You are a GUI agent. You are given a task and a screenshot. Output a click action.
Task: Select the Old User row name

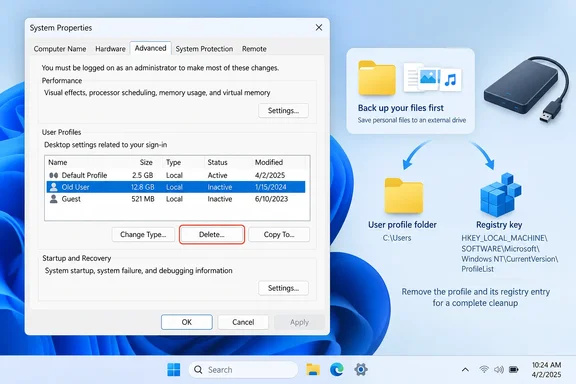tap(75, 187)
